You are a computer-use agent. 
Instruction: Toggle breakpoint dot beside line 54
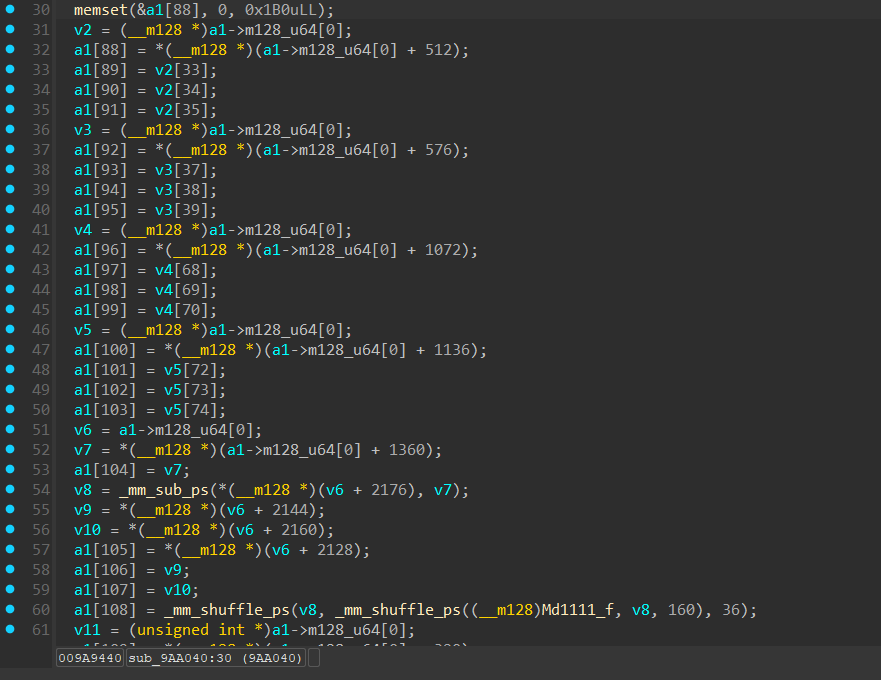[x=10, y=489]
